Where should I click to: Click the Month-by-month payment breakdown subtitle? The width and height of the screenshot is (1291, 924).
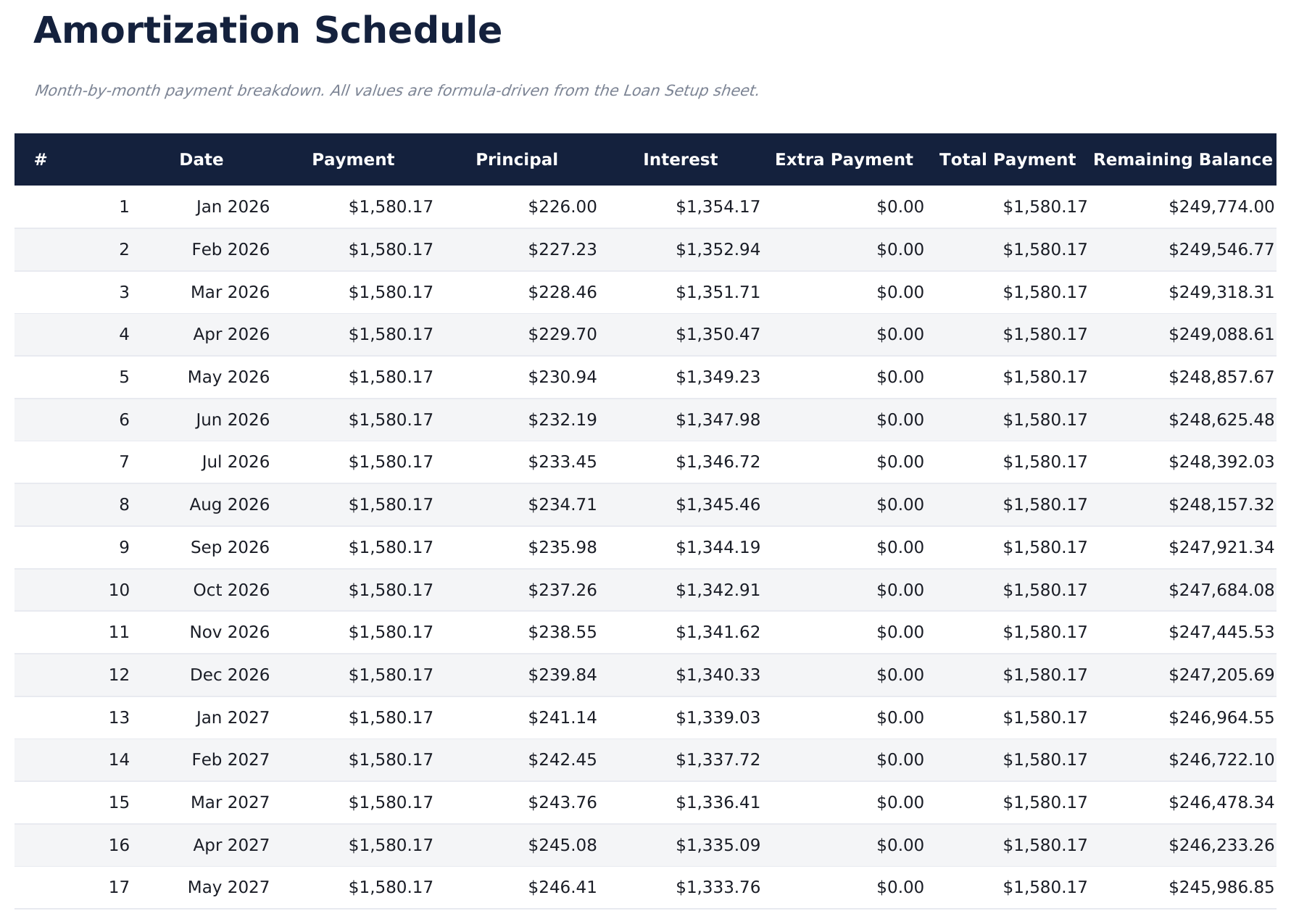pos(396,91)
